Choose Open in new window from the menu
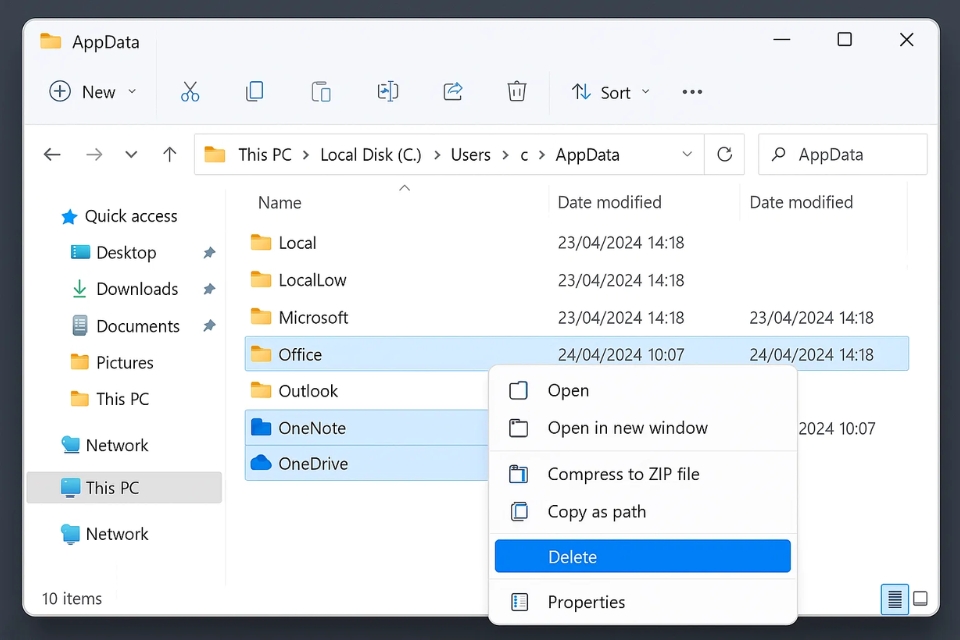Screen dimensions: 960x640 (630, 427)
